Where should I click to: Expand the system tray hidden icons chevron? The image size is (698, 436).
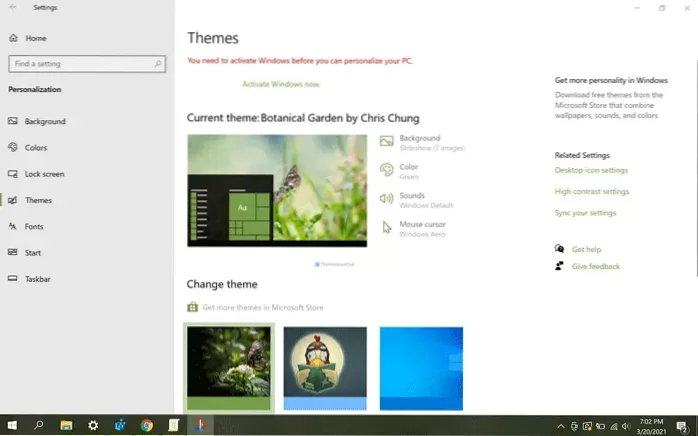(x=561, y=425)
